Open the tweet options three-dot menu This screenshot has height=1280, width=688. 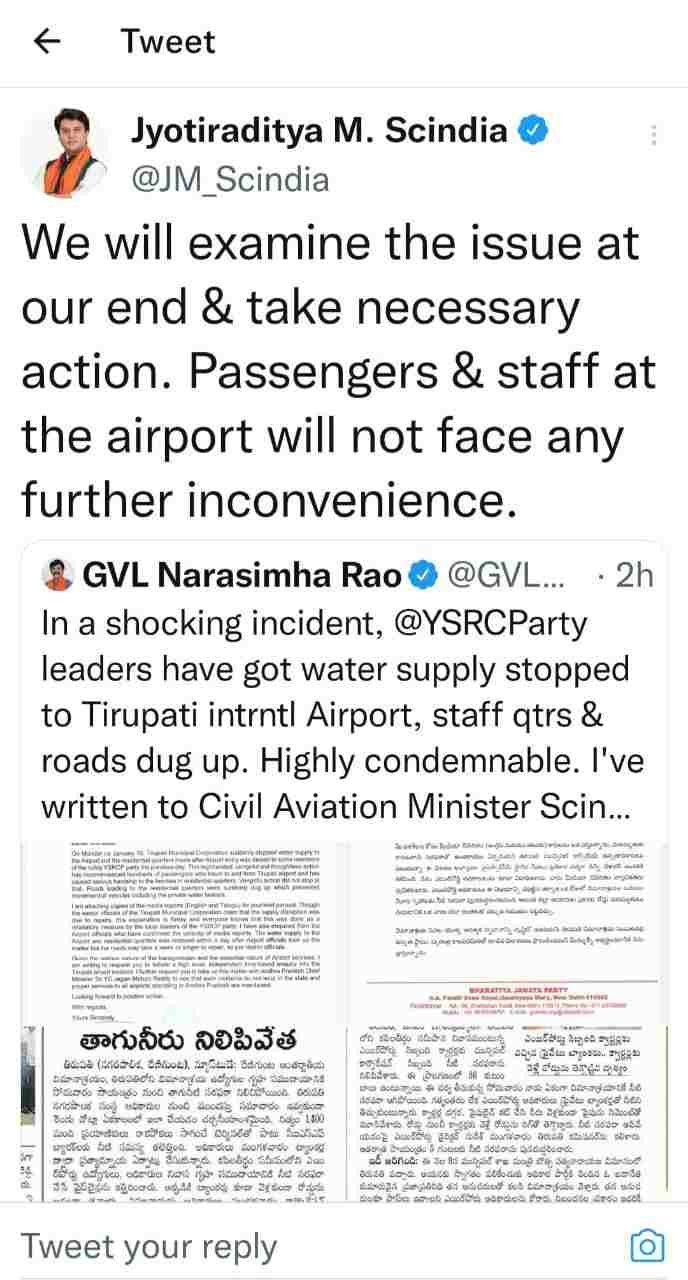pos(655,135)
